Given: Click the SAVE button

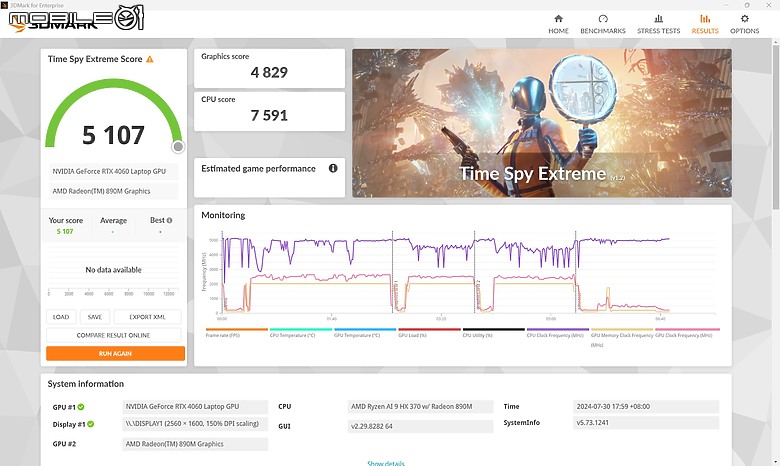Looking at the screenshot, I should (95, 317).
